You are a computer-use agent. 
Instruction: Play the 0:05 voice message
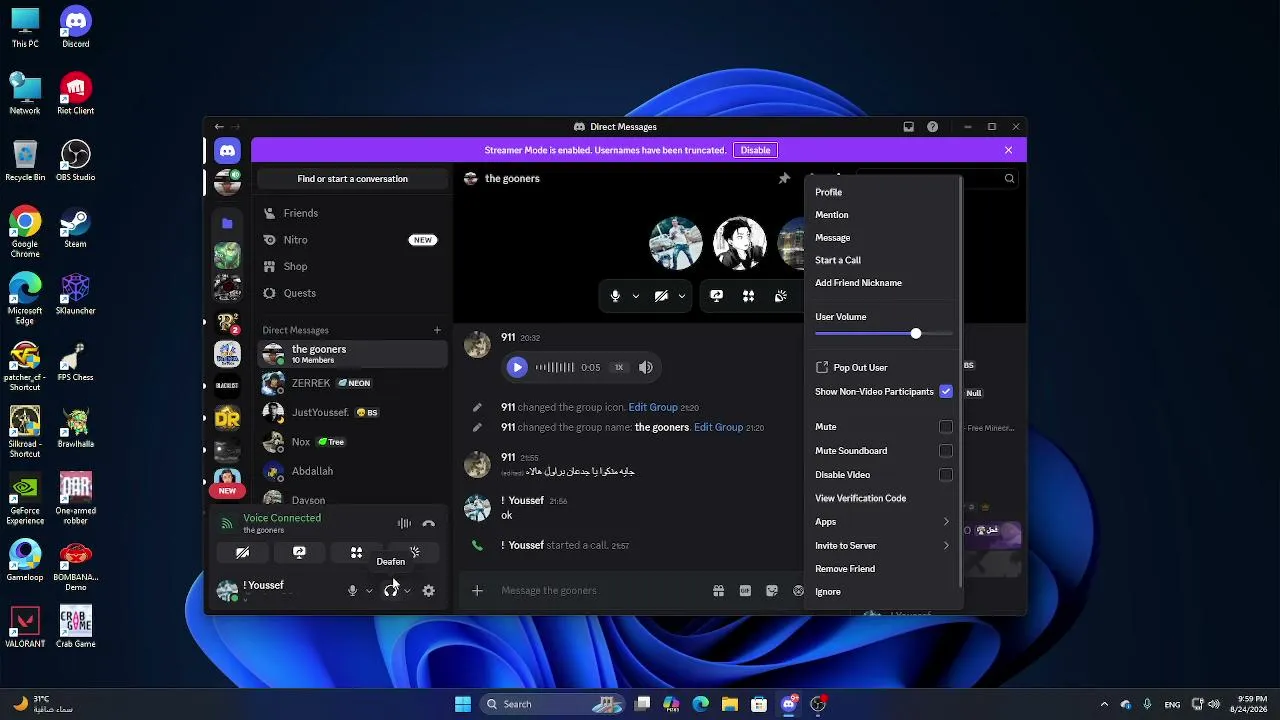517,367
